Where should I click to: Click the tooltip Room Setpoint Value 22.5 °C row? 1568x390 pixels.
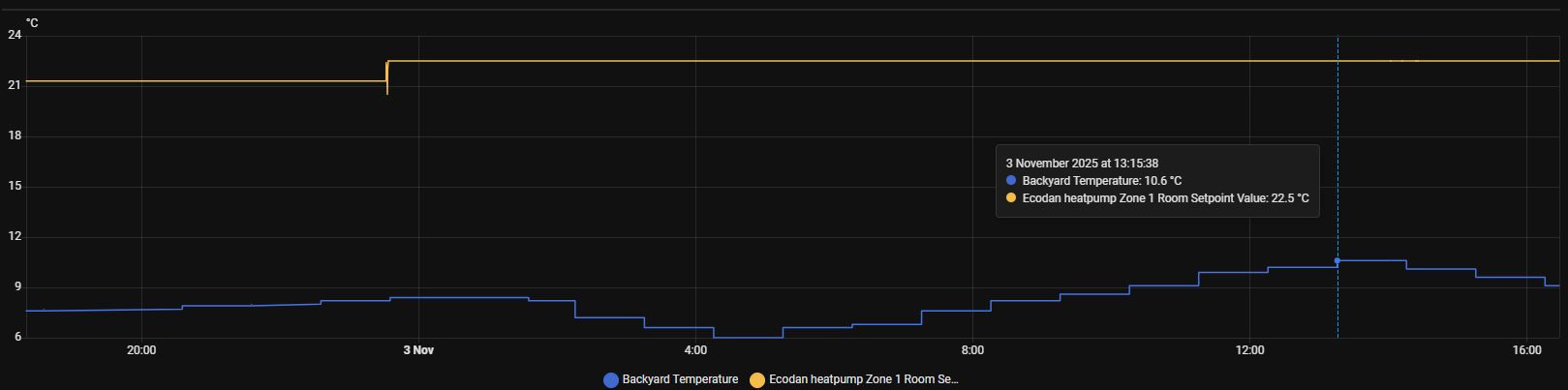(1165, 198)
